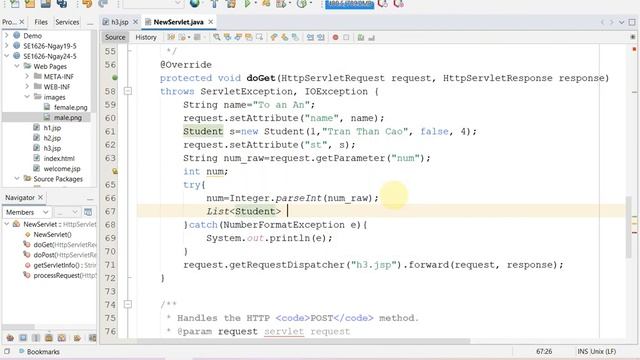Minimize the Projects panel group

pos(90,24)
